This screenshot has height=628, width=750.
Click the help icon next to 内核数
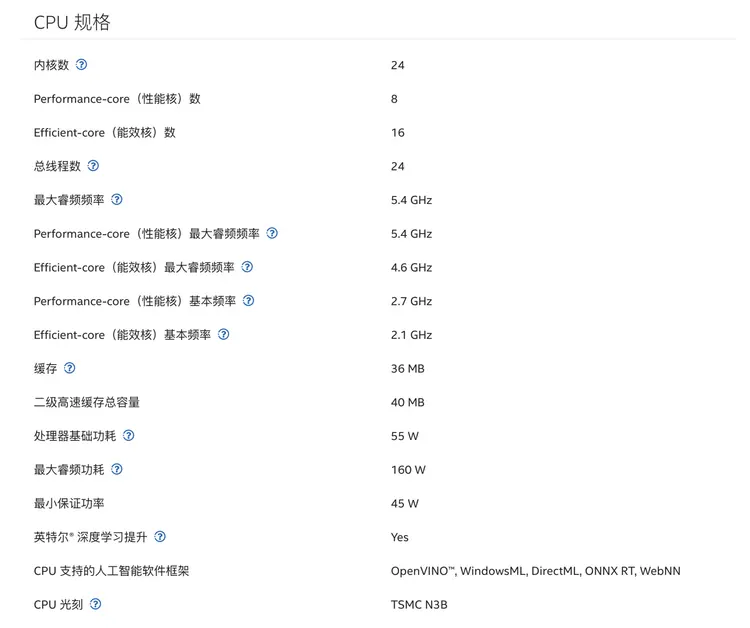coord(82,65)
